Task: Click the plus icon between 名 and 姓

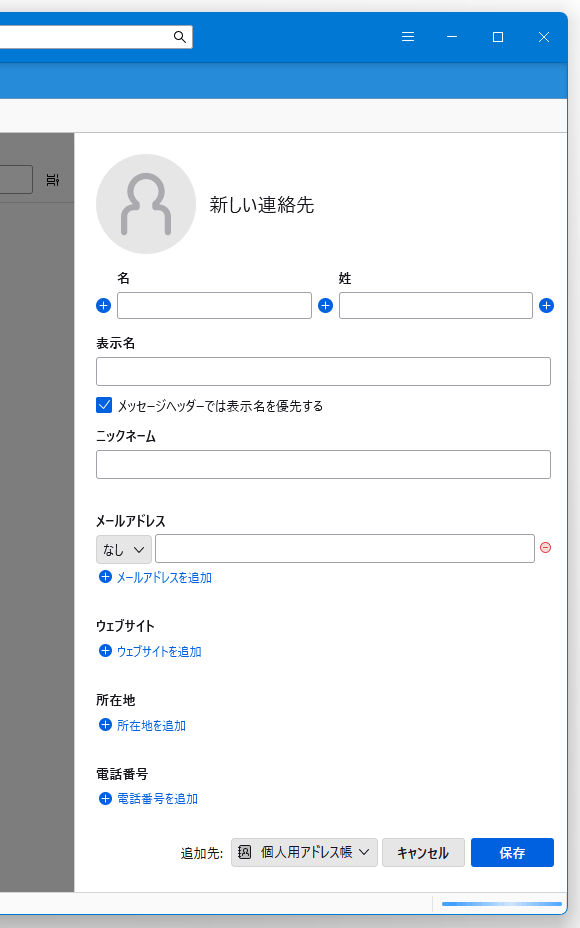Action: pyautogui.click(x=326, y=305)
